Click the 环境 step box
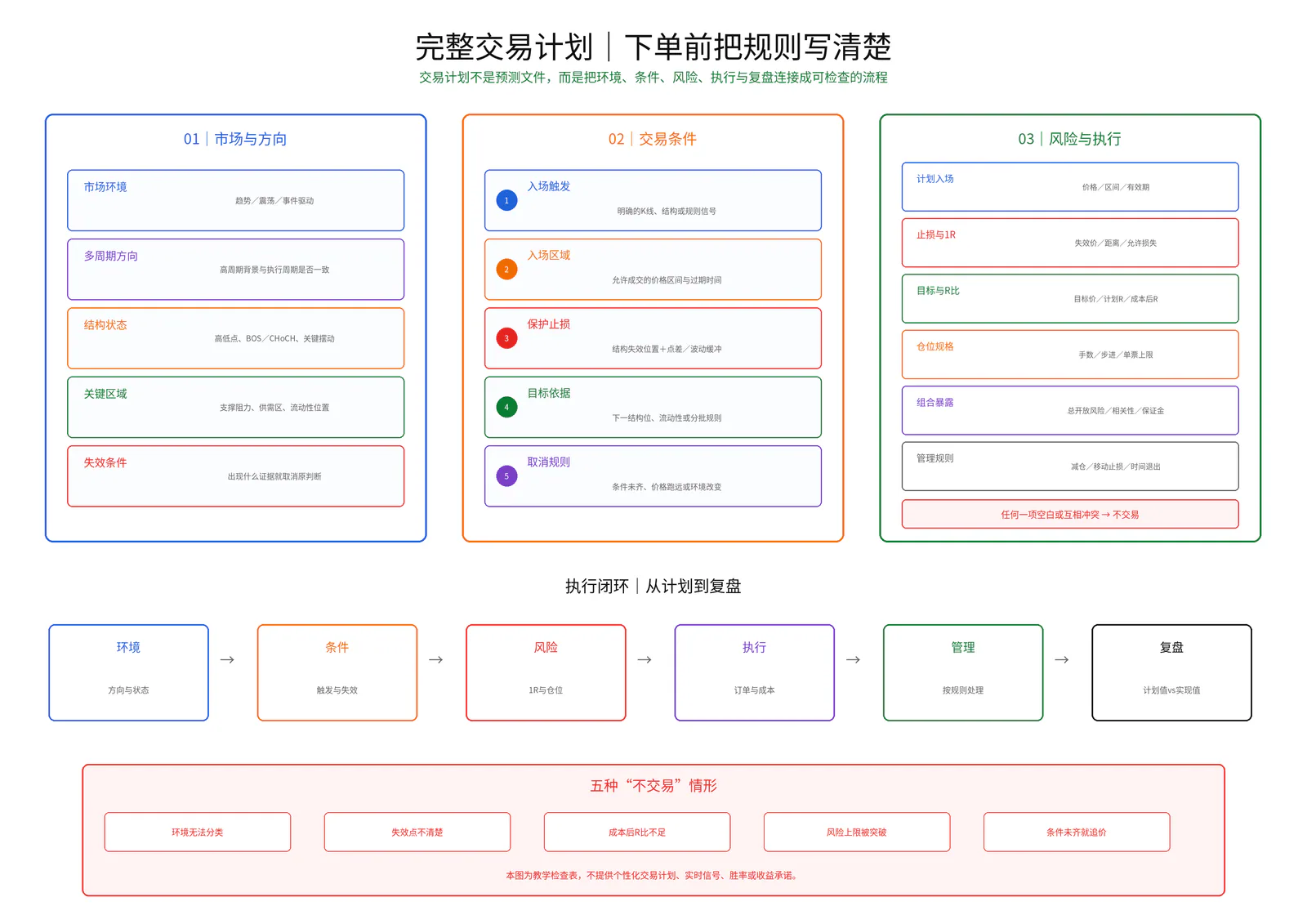Image resolution: width=1307 pixels, height=924 pixels. pyautogui.click(x=128, y=672)
